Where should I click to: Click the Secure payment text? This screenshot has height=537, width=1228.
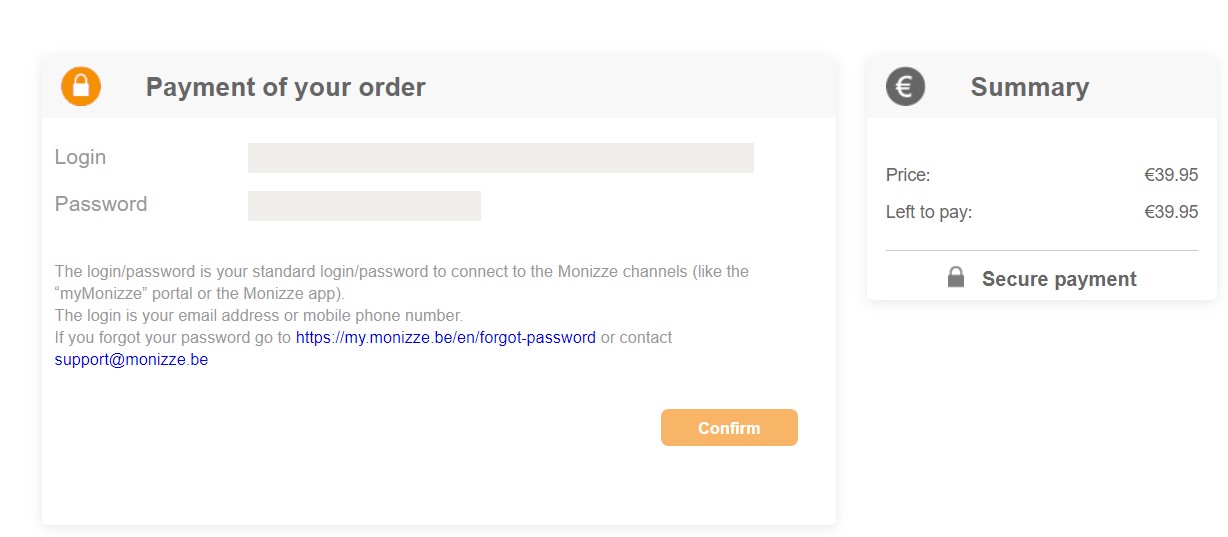tap(1059, 279)
